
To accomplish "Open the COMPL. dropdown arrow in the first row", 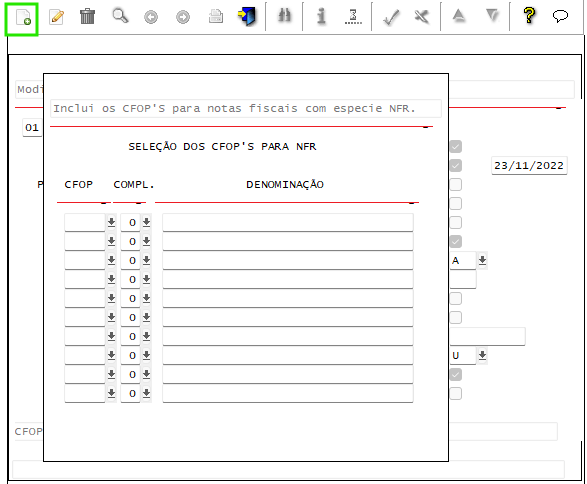I will click(146, 222).
